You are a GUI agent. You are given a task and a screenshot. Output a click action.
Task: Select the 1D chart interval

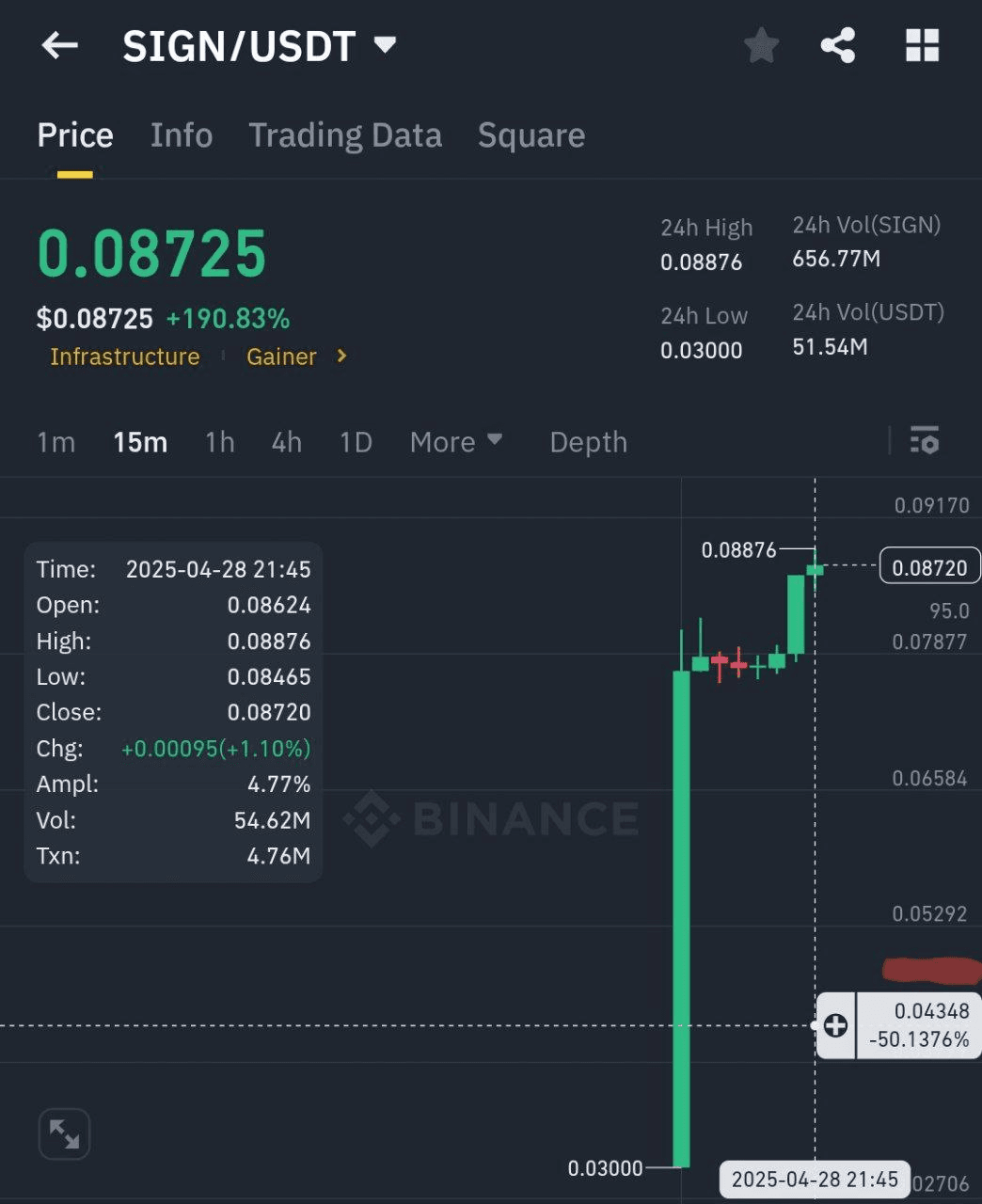(356, 442)
